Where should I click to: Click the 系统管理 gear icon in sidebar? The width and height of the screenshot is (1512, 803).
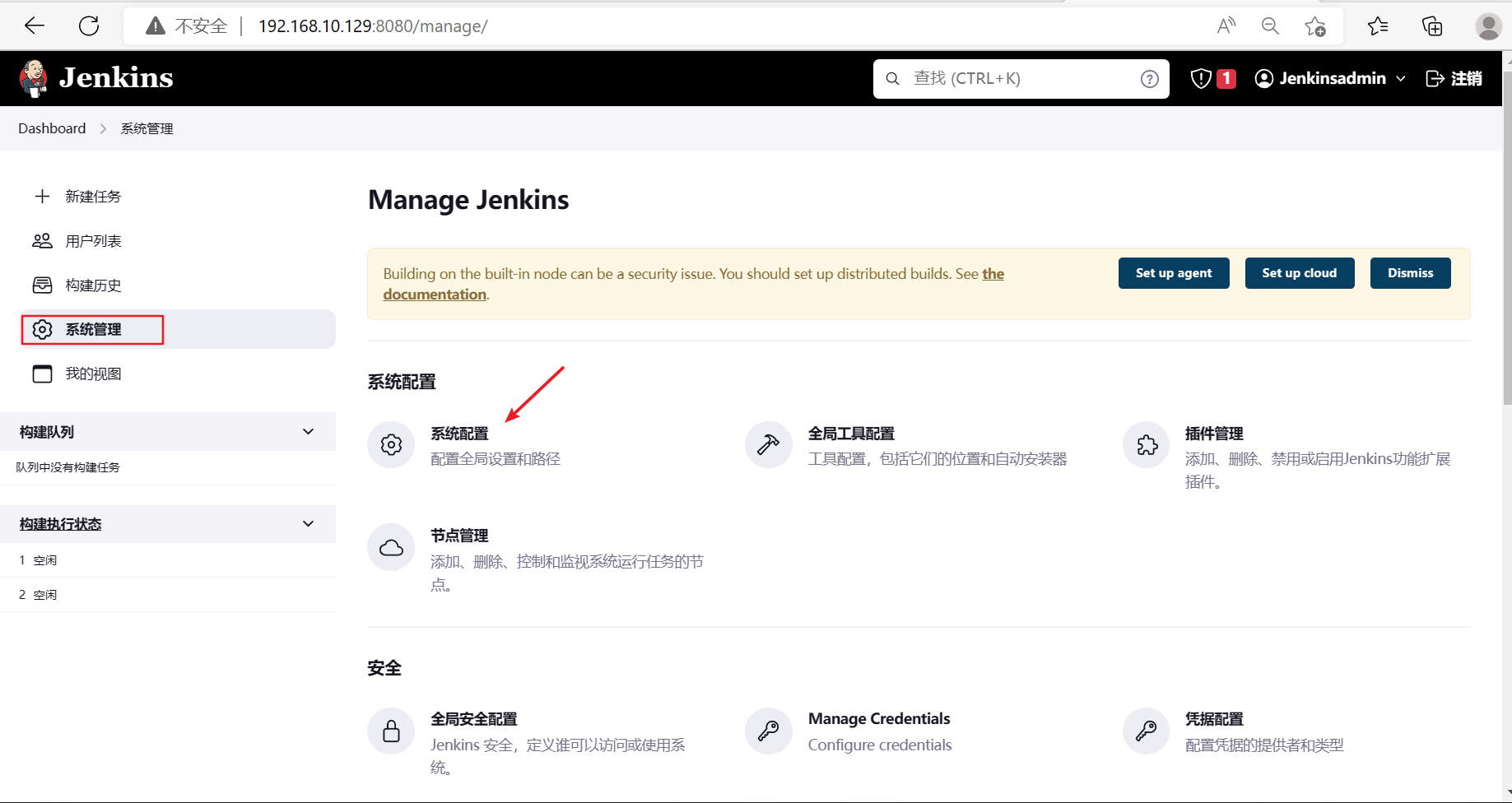[x=42, y=330]
